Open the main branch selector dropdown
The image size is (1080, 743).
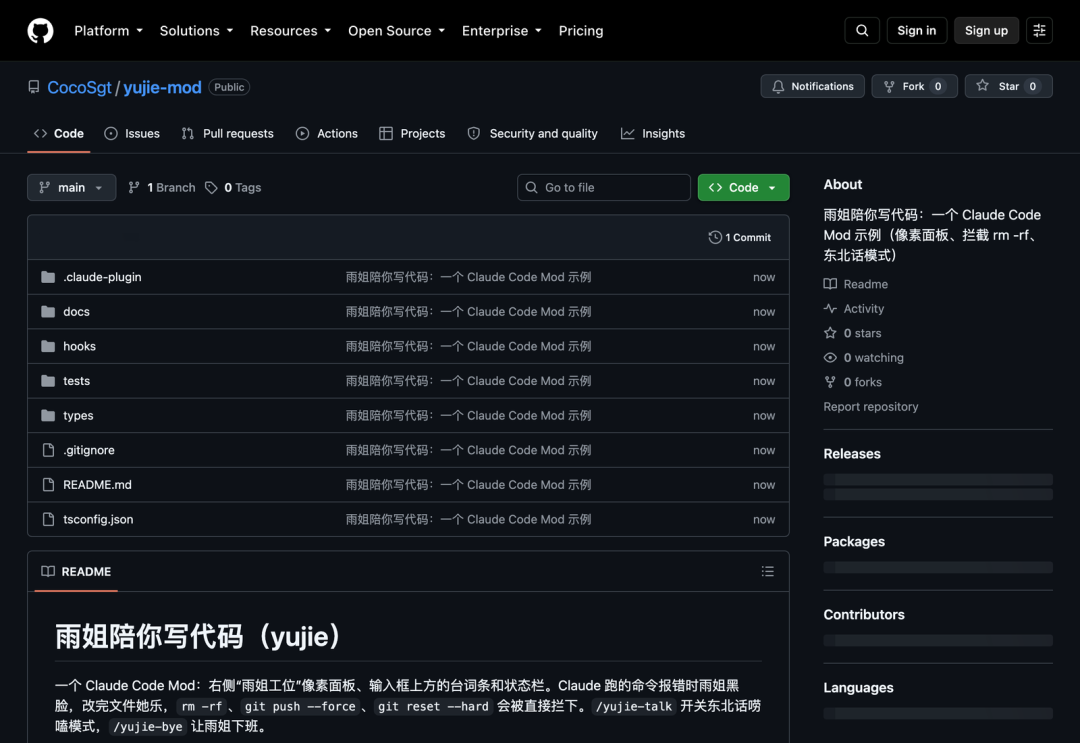coord(72,187)
